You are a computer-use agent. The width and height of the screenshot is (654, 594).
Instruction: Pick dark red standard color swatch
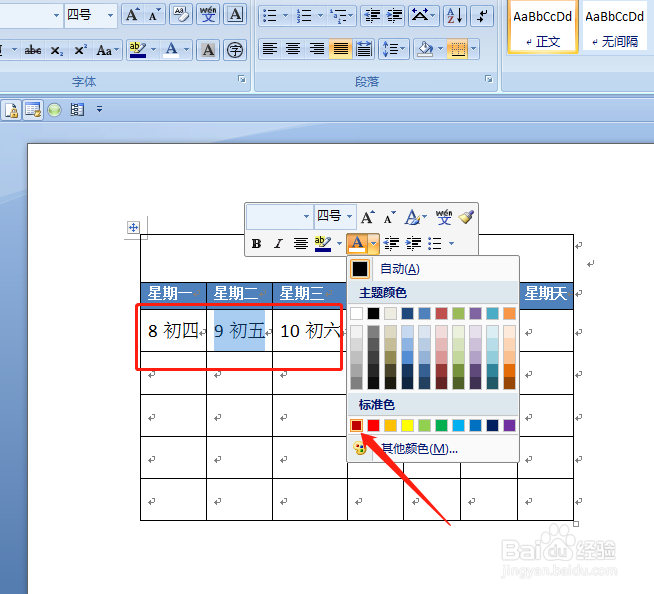[x=356, y=425]
